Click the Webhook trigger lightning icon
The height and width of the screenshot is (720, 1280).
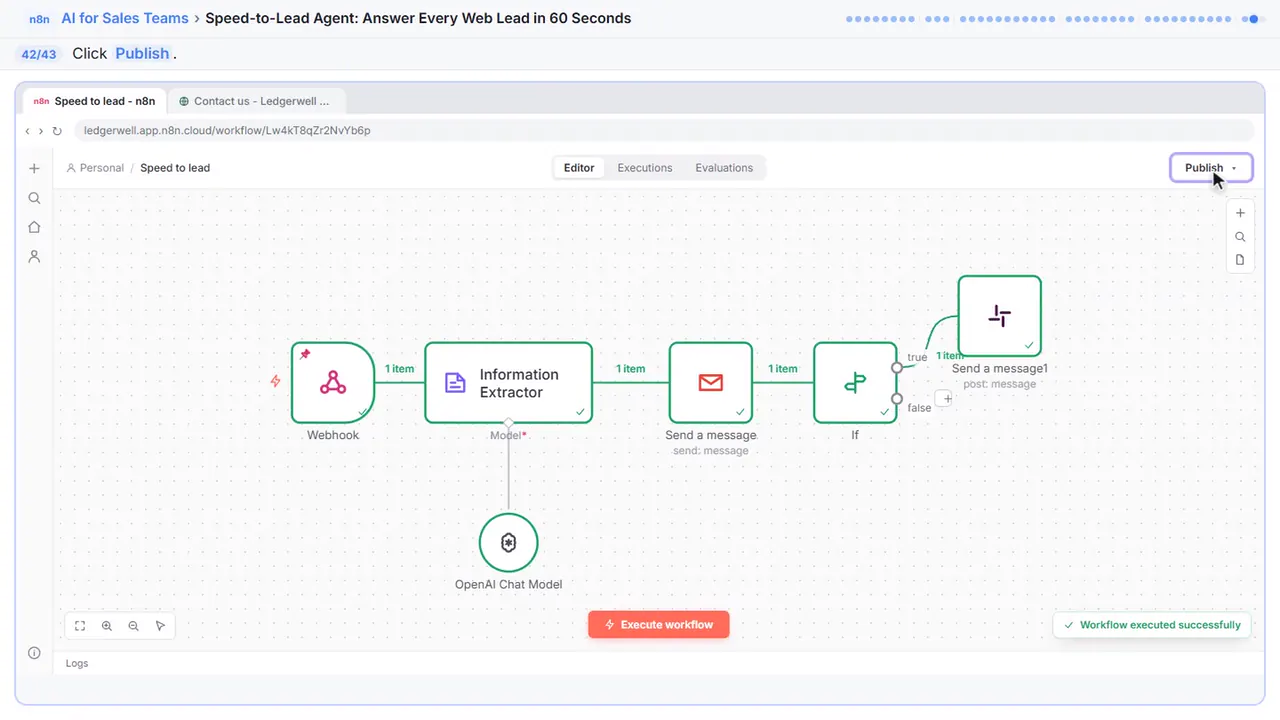tap(276, 381)
